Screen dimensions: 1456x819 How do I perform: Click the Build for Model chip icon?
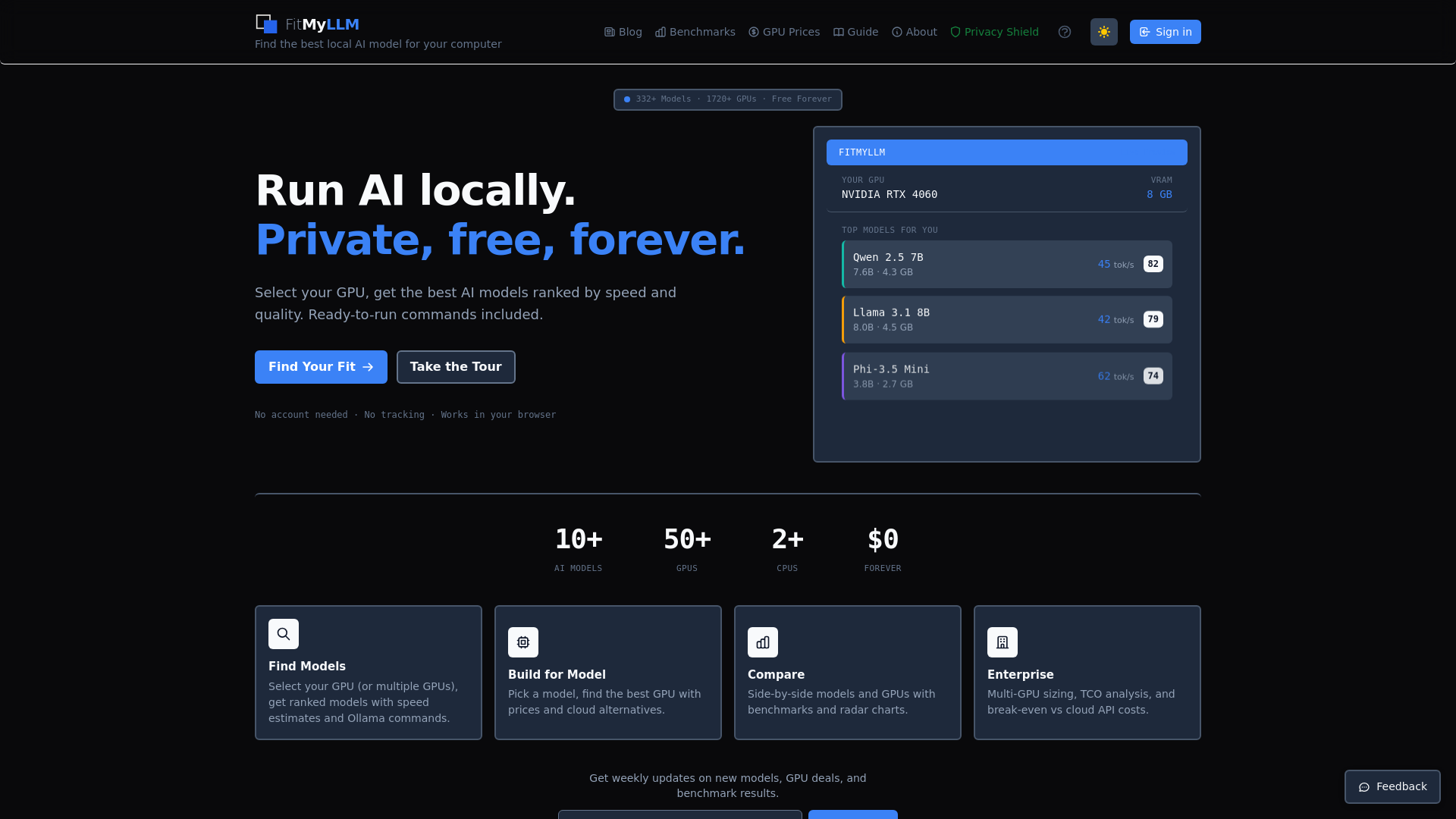[x=523, y=642]
